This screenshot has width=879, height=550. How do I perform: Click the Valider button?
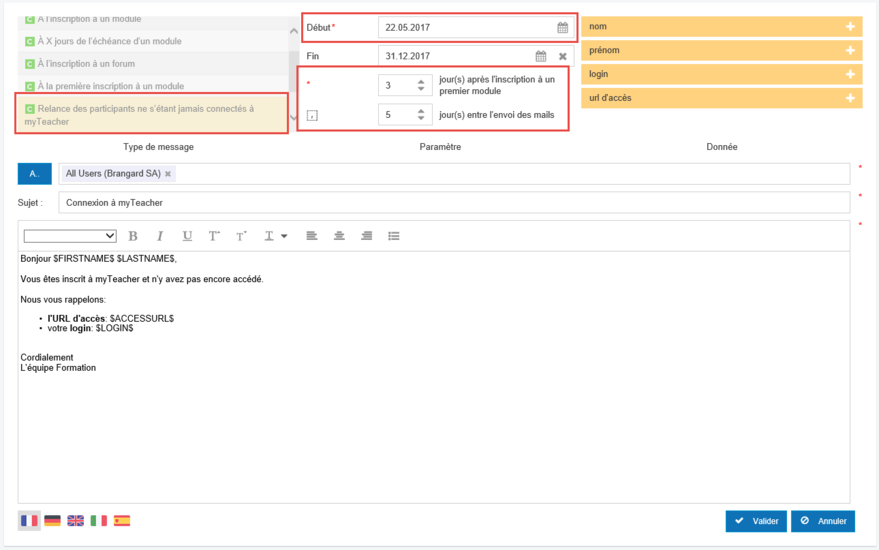tap(755, 521)
